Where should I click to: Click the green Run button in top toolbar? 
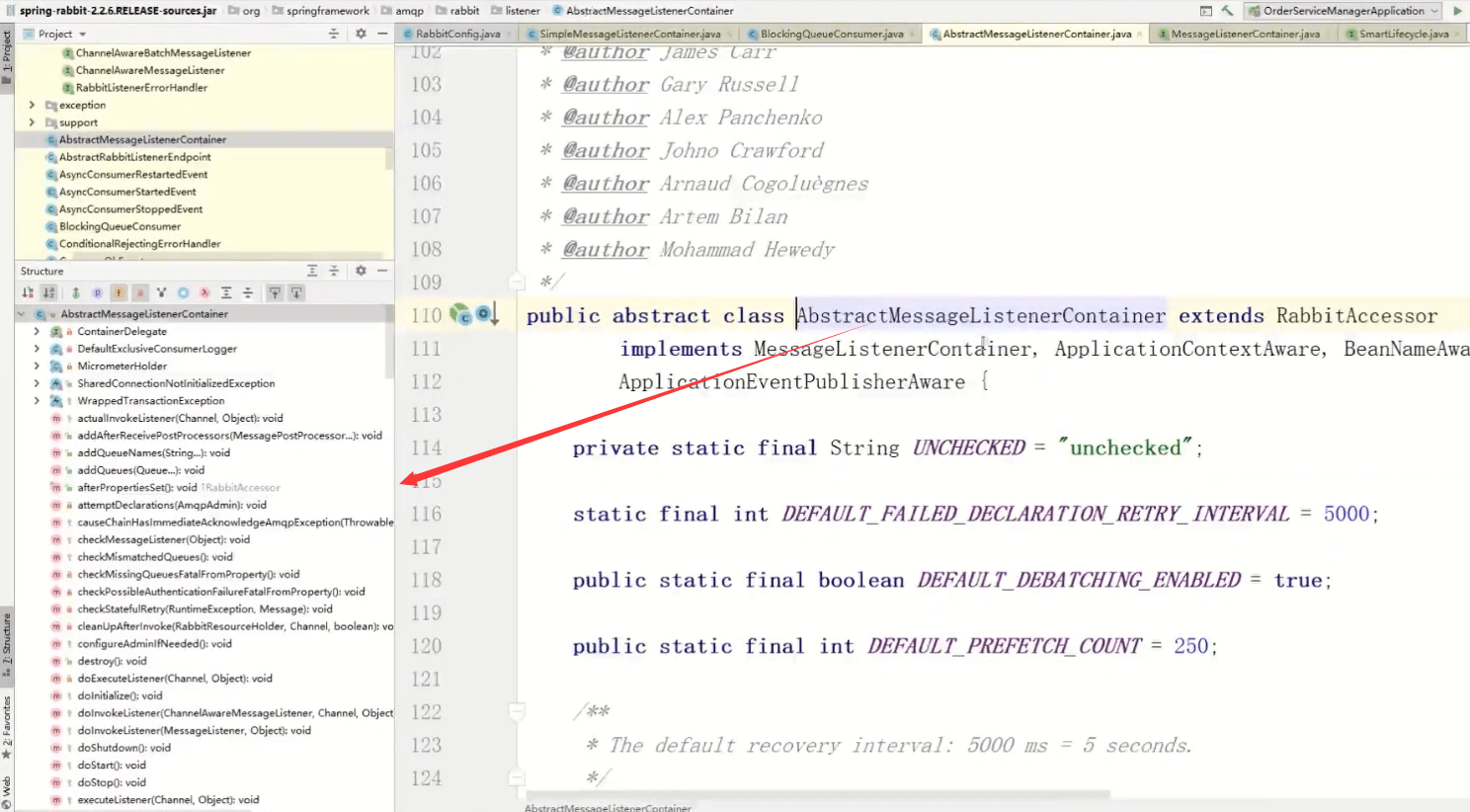(1457, 11)
